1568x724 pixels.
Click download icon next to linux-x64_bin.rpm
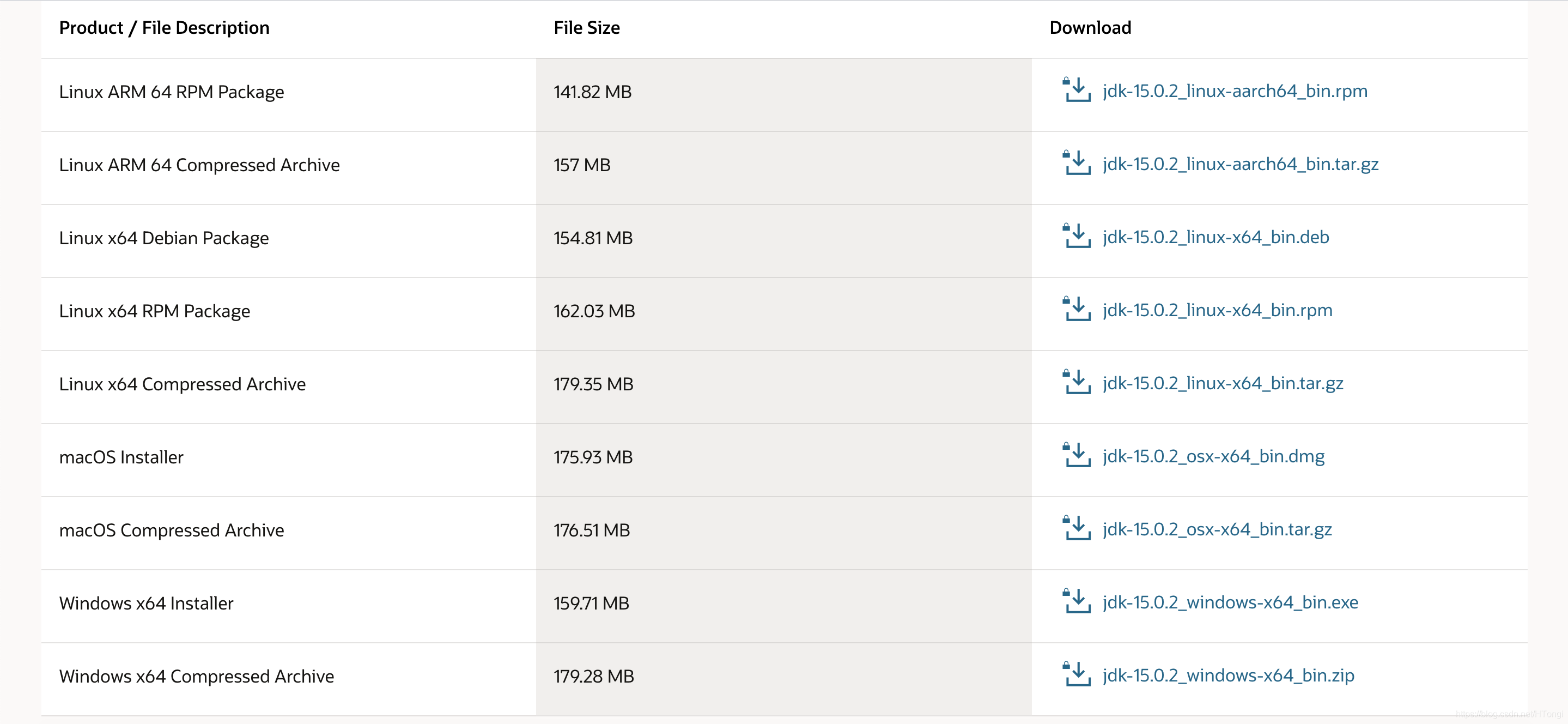(x=1076, y=309)
